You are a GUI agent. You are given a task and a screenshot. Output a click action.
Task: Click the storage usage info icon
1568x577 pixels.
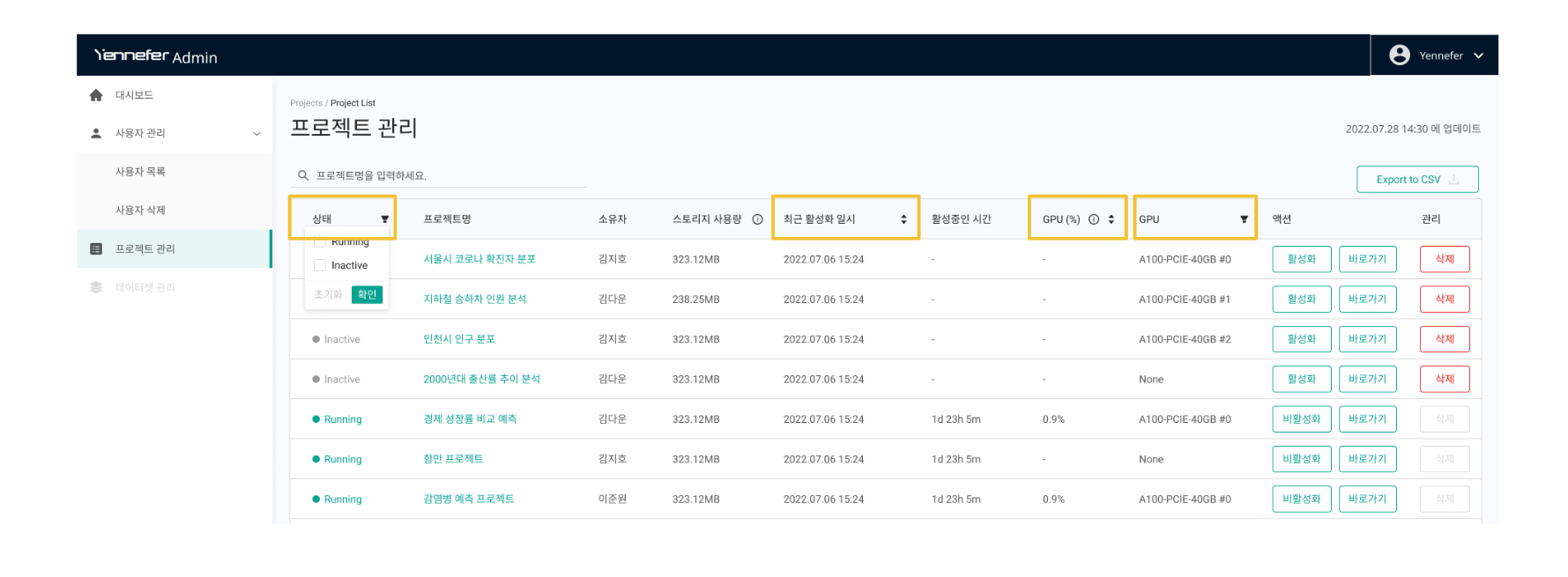757,219
